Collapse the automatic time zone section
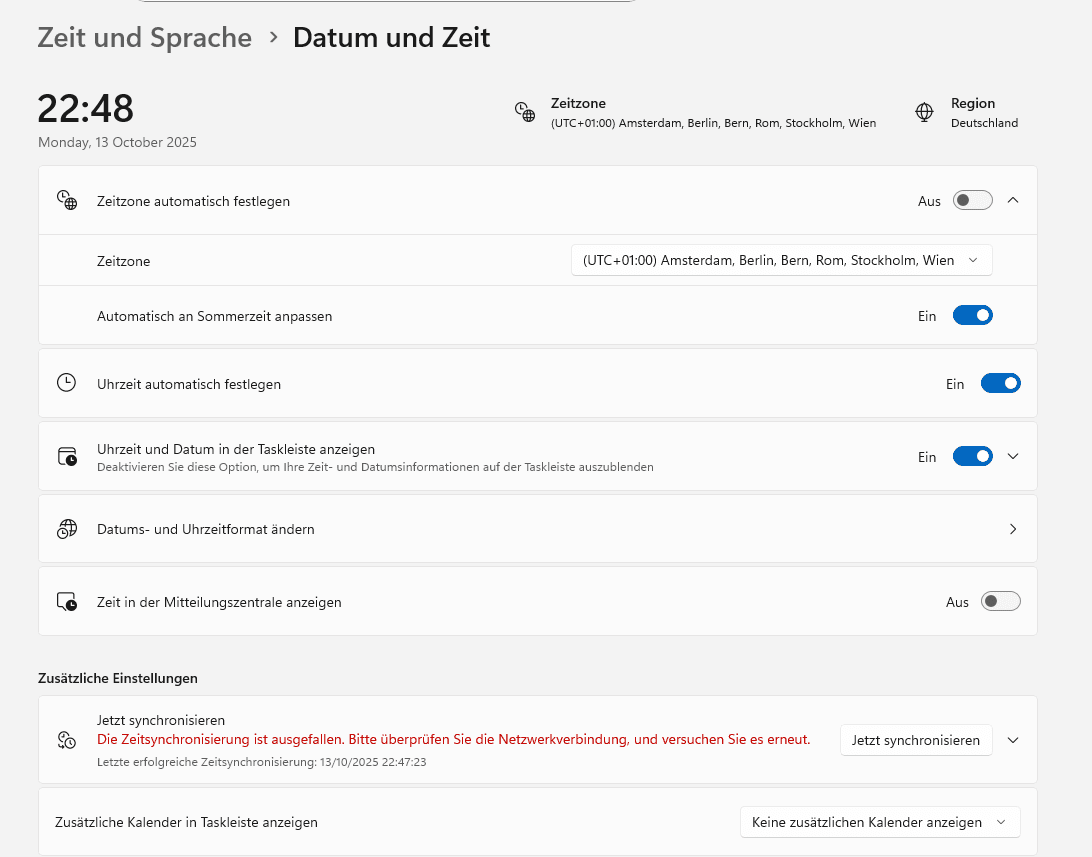The width and height of the screenshot is (1092, 857). 1013,201
